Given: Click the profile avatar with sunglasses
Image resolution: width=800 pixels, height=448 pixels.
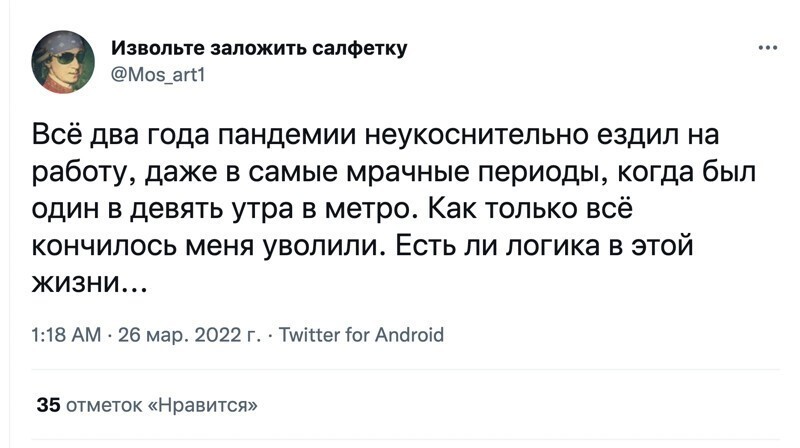Looking at the screenshot, I should [x=62, y=62].
